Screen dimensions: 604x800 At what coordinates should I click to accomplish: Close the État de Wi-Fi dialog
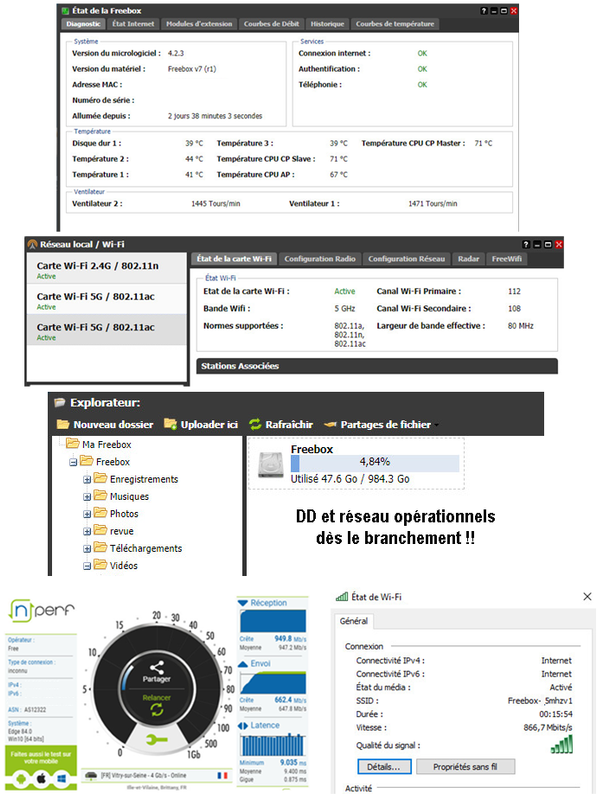click(x=588, y=596)
